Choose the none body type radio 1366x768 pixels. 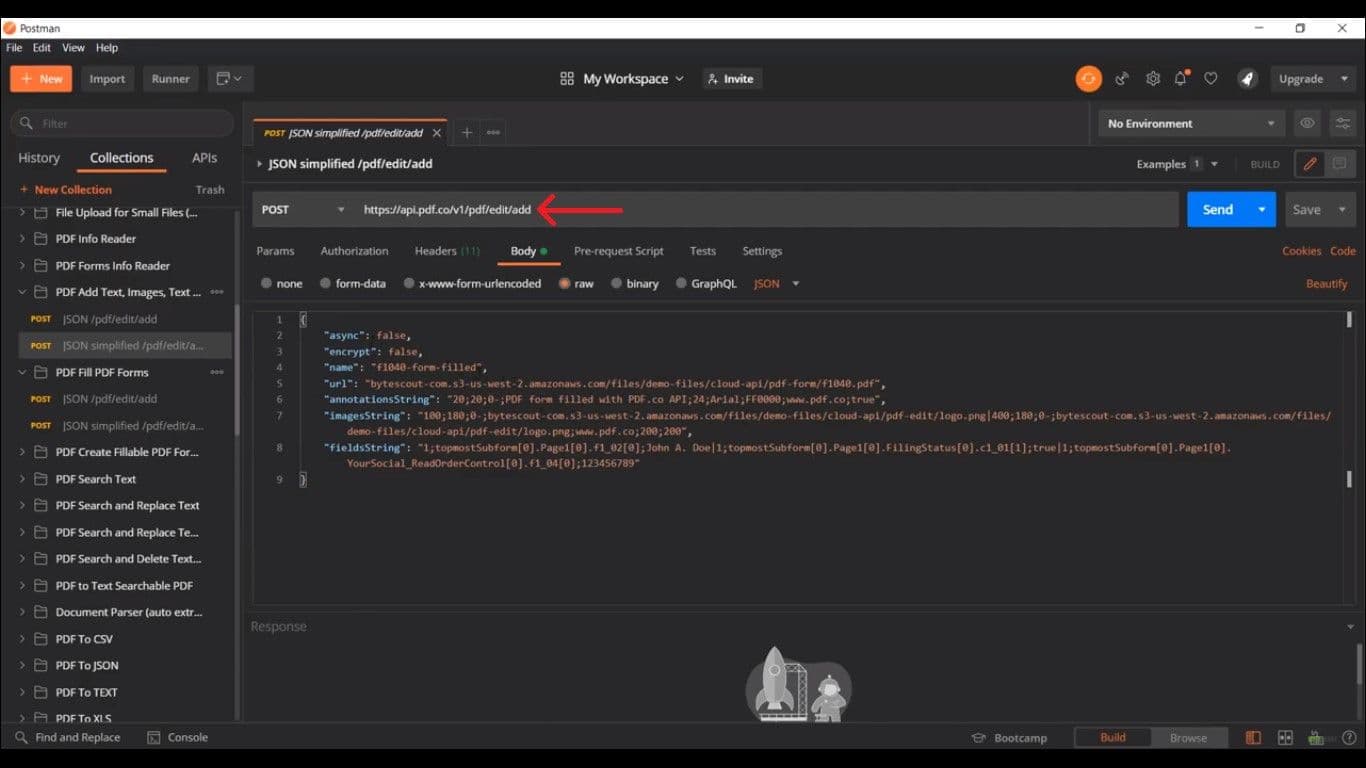click(x=267, y=284)
